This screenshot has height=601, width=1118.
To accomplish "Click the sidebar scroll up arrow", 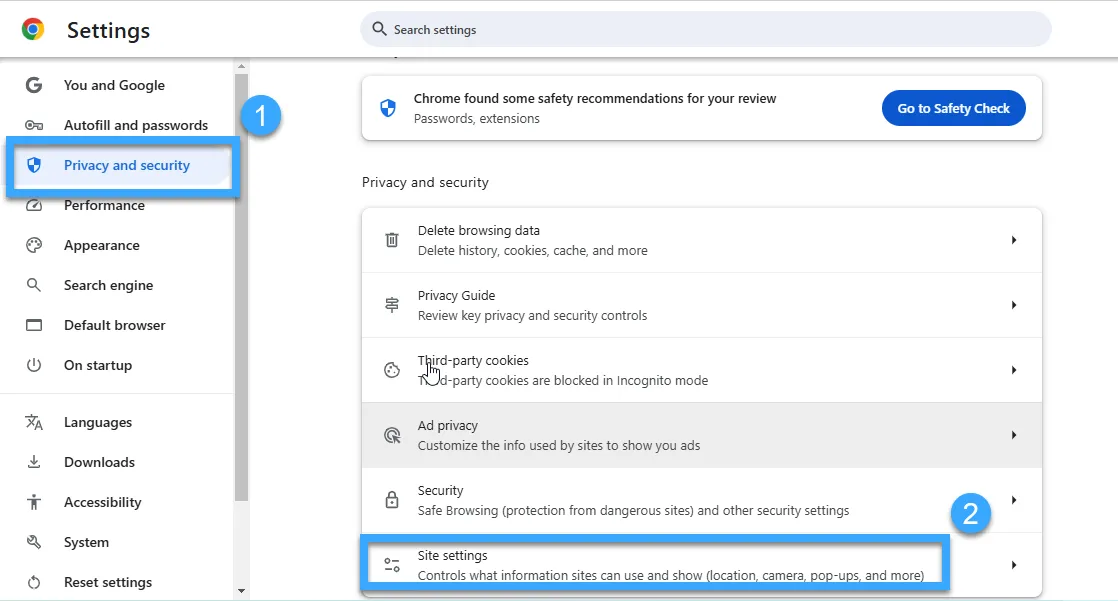I will point(241,66).
